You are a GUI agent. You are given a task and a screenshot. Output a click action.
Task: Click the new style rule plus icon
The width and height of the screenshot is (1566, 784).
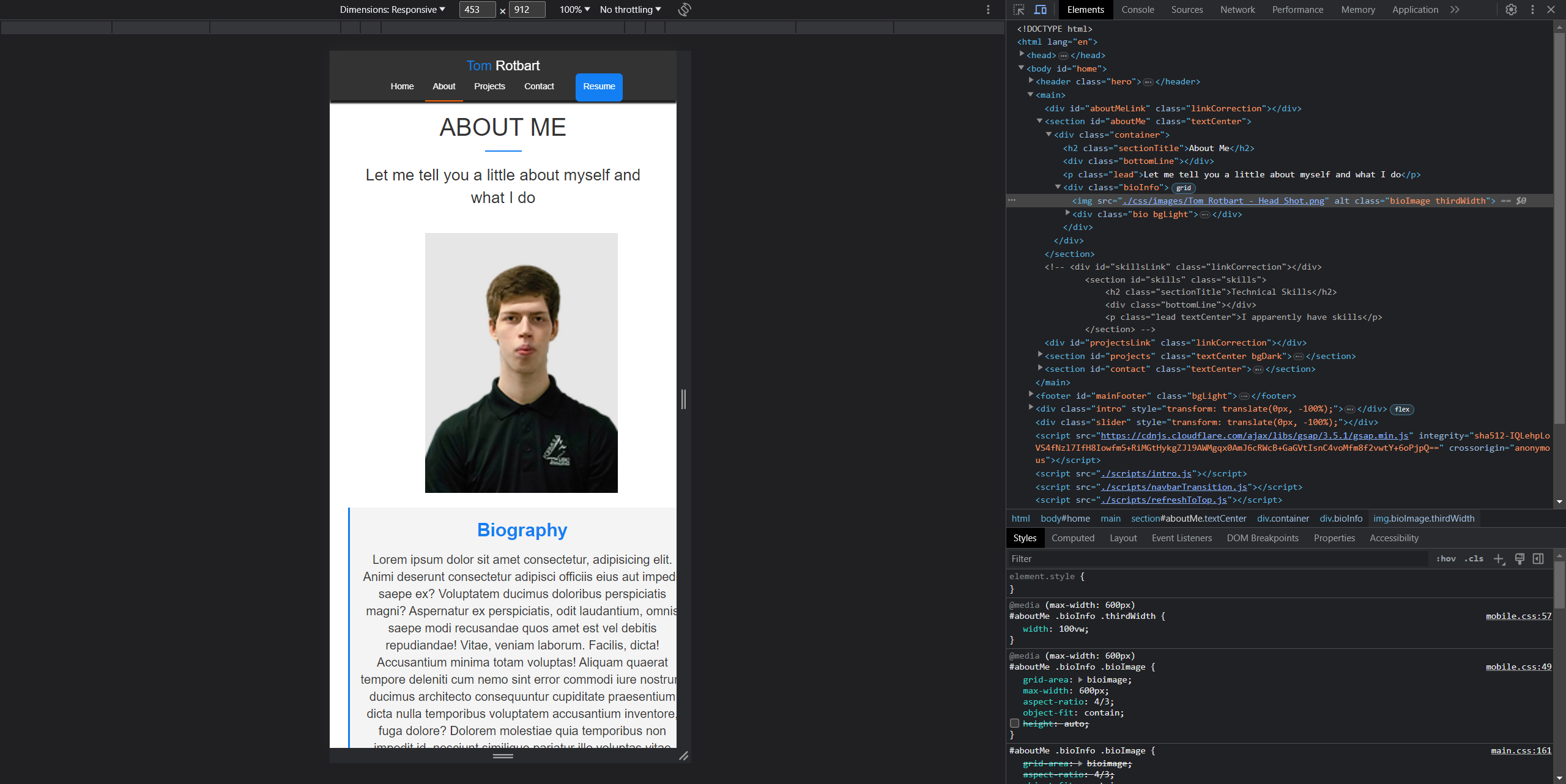point(1499,559)
